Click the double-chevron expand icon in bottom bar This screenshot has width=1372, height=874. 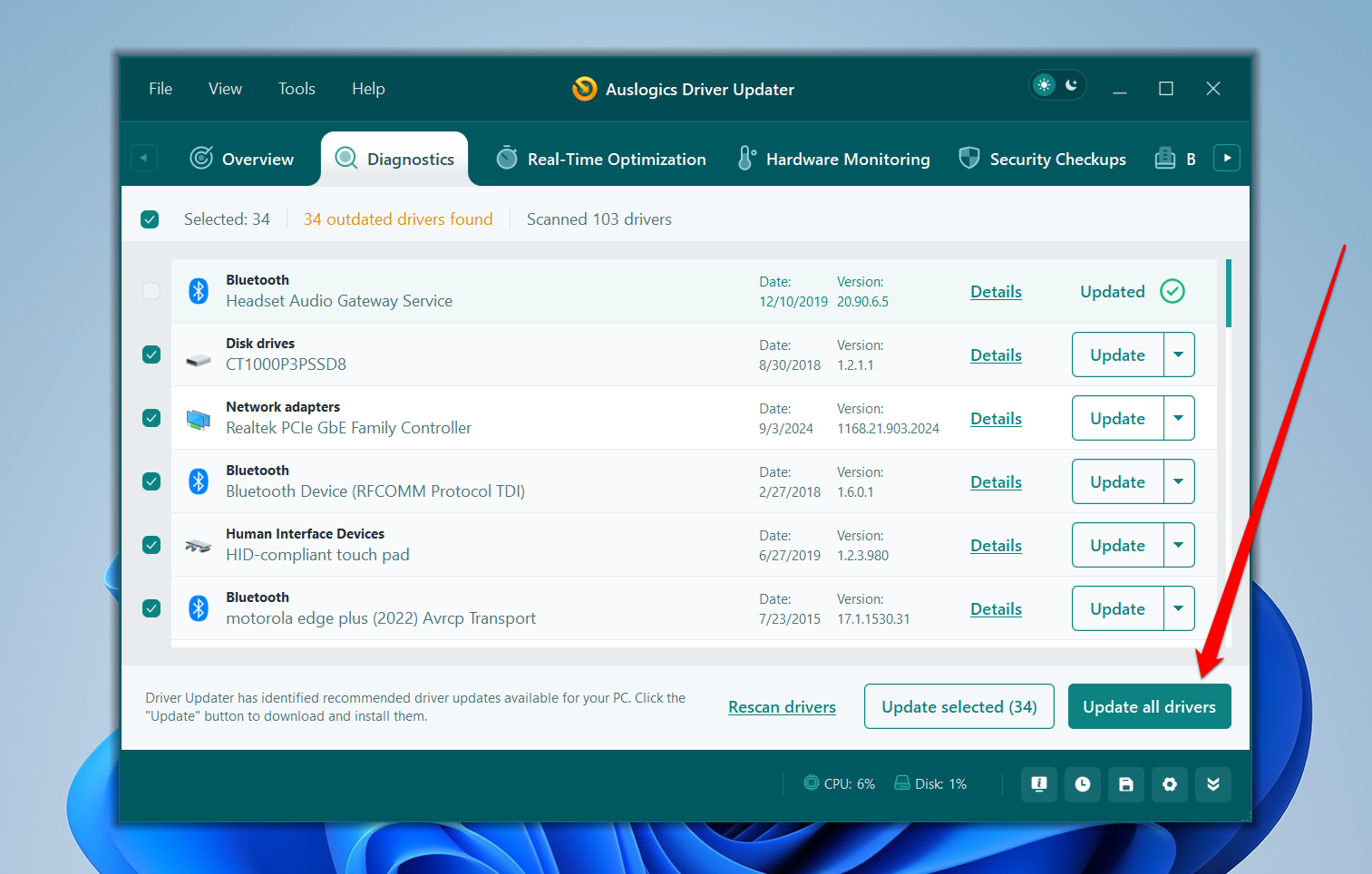pos(1213,784)
